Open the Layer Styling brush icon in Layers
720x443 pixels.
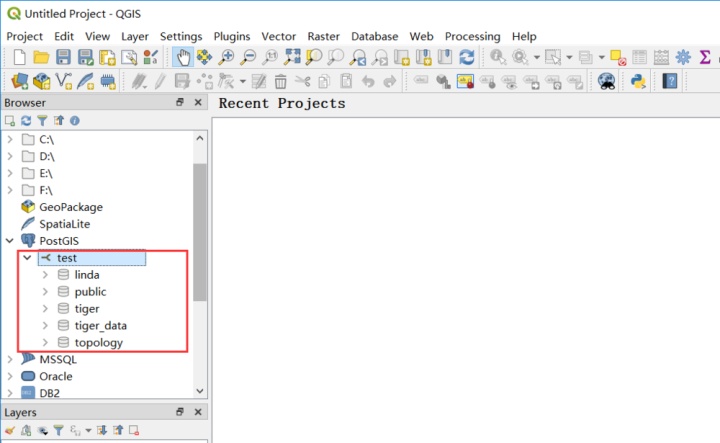(10, 430)
